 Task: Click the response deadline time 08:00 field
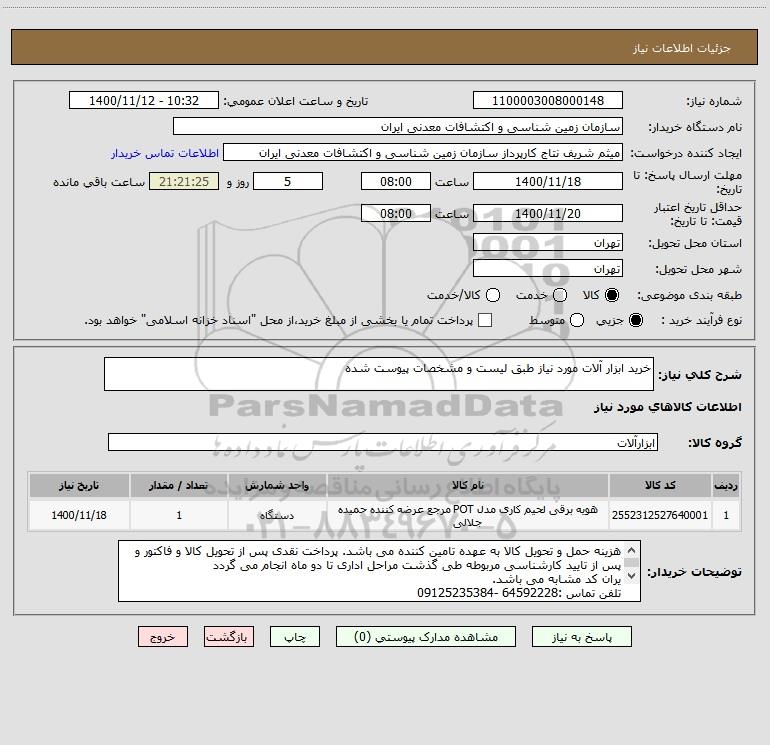(396, 182)
